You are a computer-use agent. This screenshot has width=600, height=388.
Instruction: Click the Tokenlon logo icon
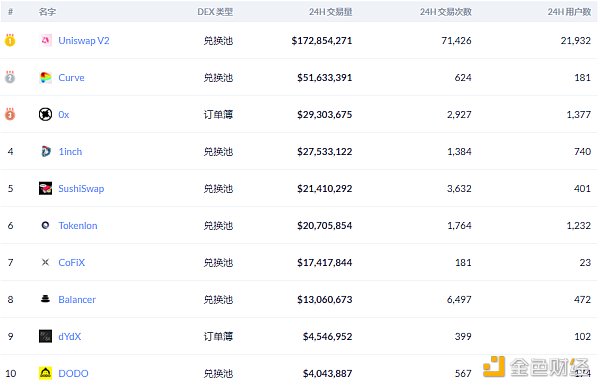click(x=45, y=225)
